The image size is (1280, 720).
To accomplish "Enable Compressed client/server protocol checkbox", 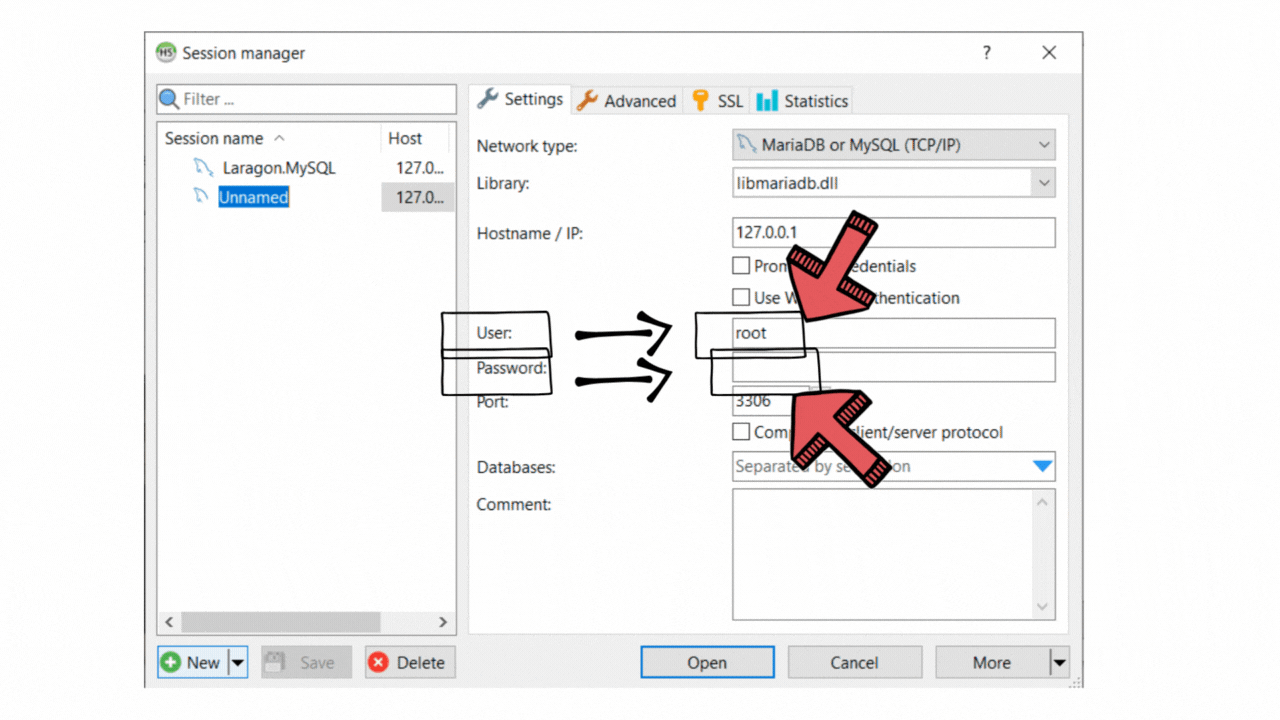I will [x=741, y=432].
